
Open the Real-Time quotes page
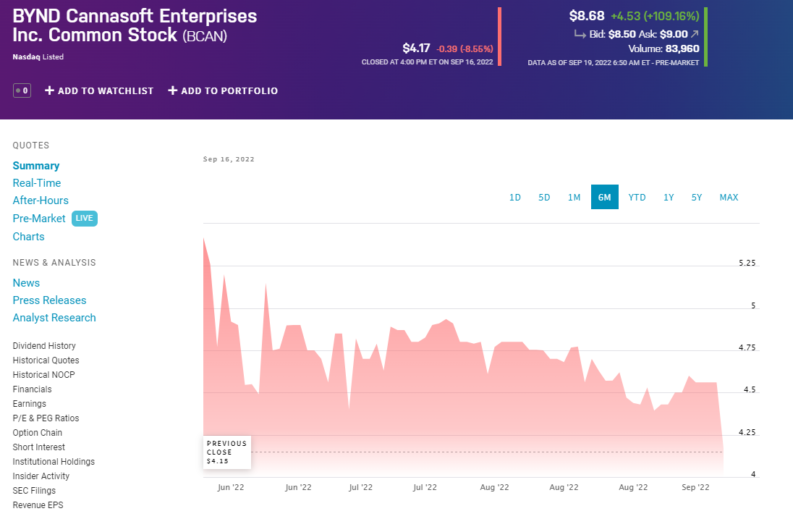tap(36, 183)
